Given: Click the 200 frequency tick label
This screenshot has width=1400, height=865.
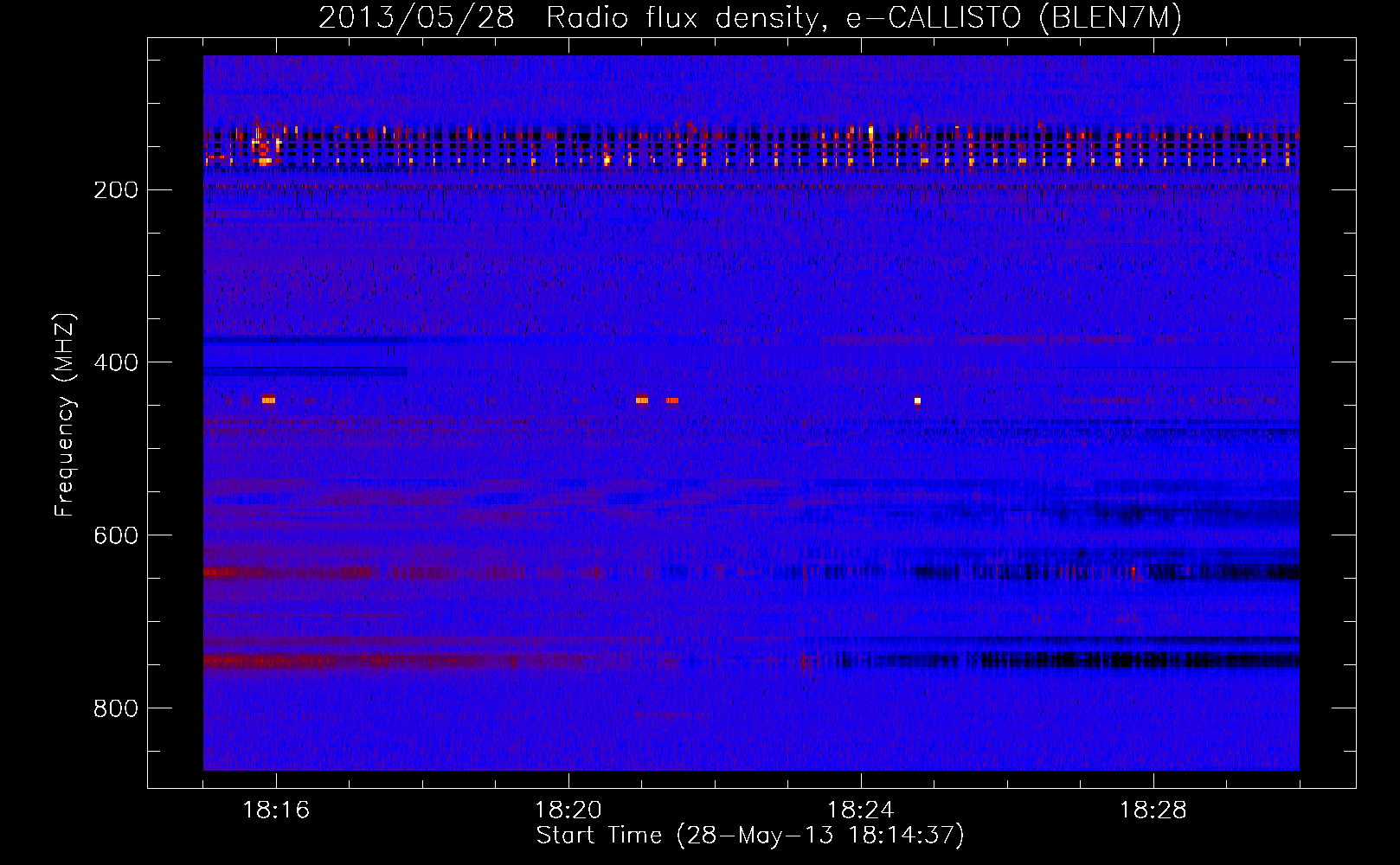Looking at the screenshot, I should [x=116, y=190].
